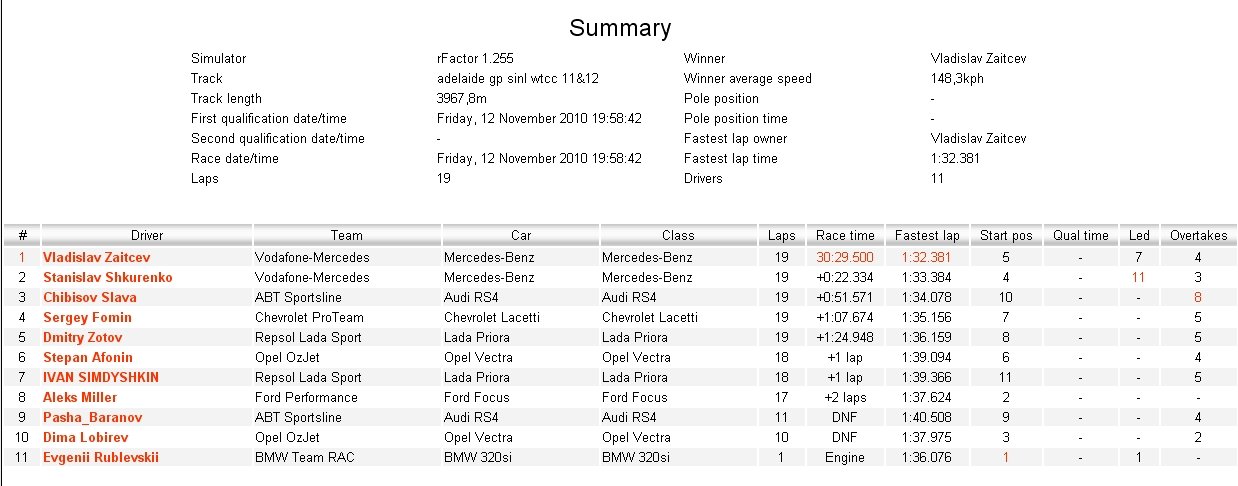This screenshot has width=1238, height=486.
Task: Open Stanislav Shkurenko driver link
Action: coord(107,277)
